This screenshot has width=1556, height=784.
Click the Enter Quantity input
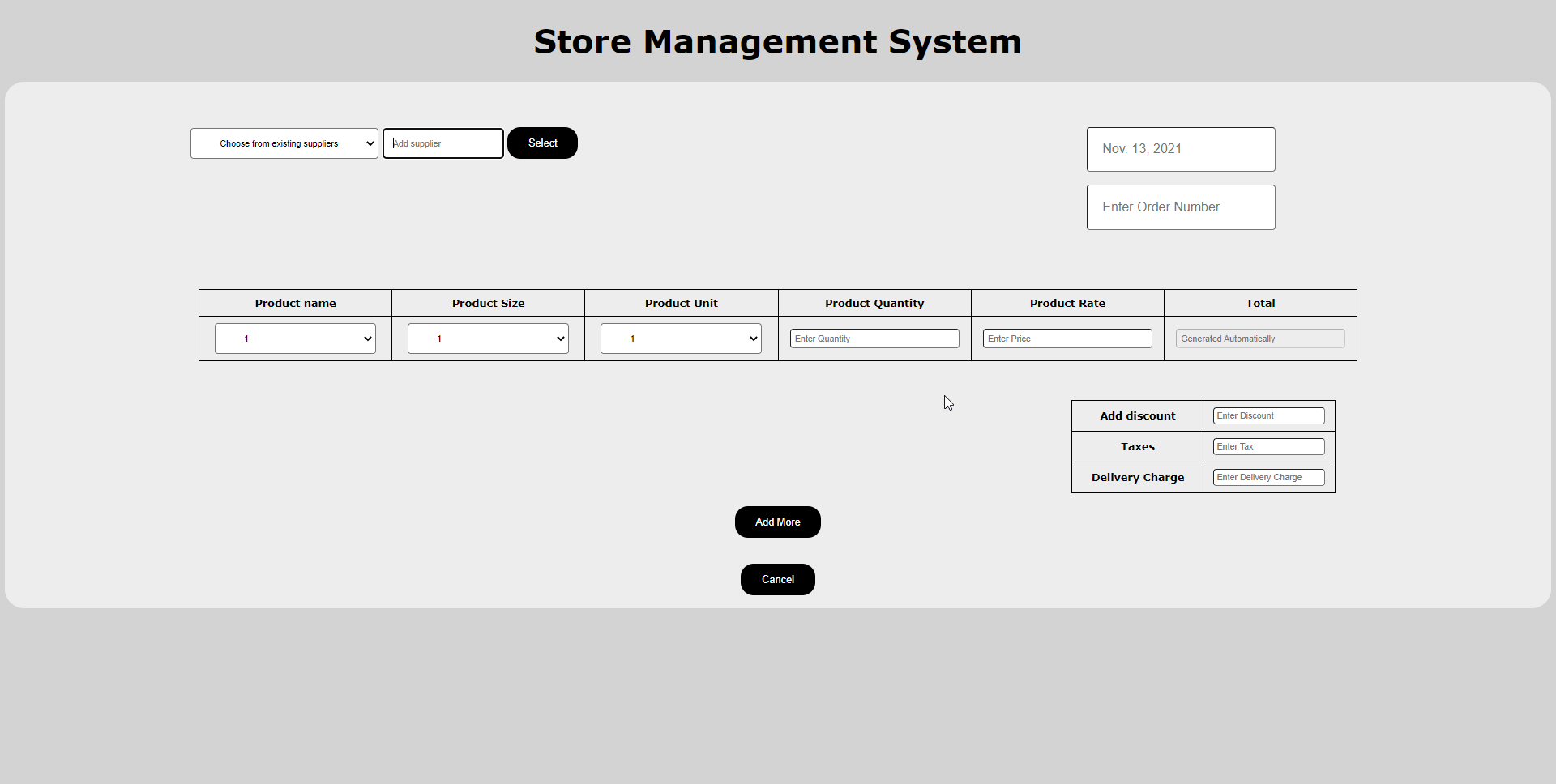[874, 339]
